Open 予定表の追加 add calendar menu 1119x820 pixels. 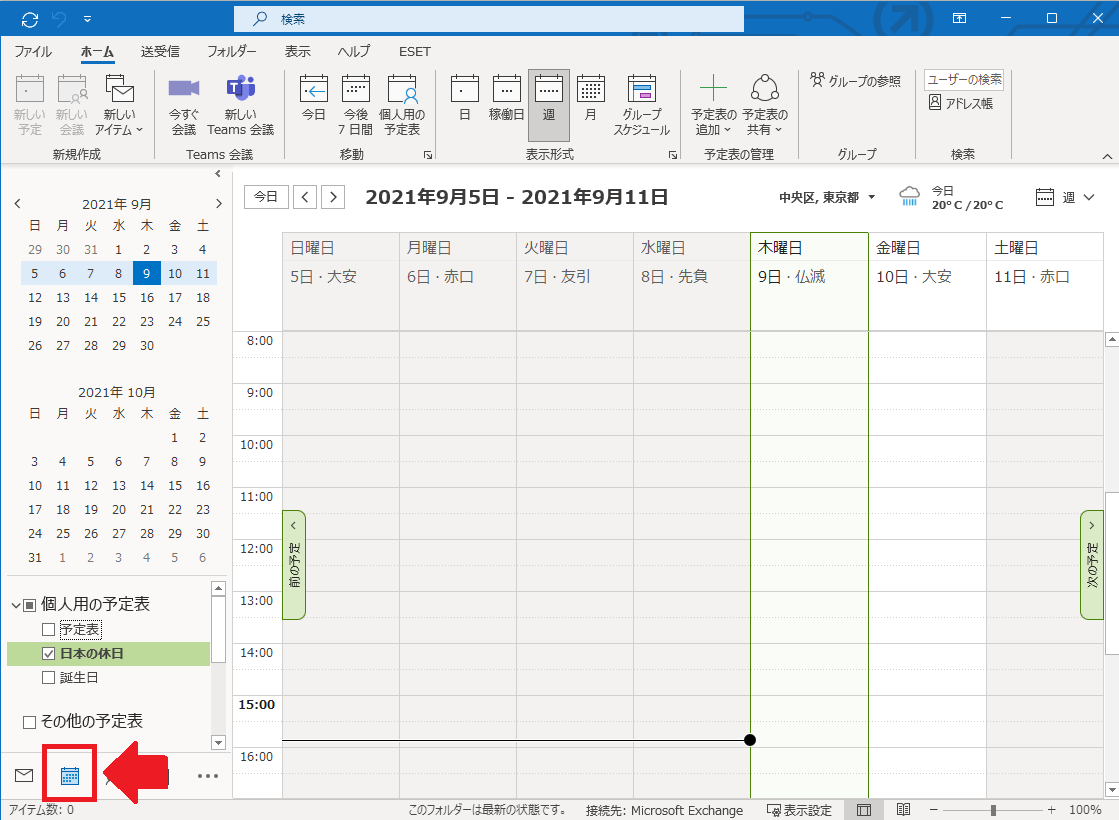coord(713,105)
